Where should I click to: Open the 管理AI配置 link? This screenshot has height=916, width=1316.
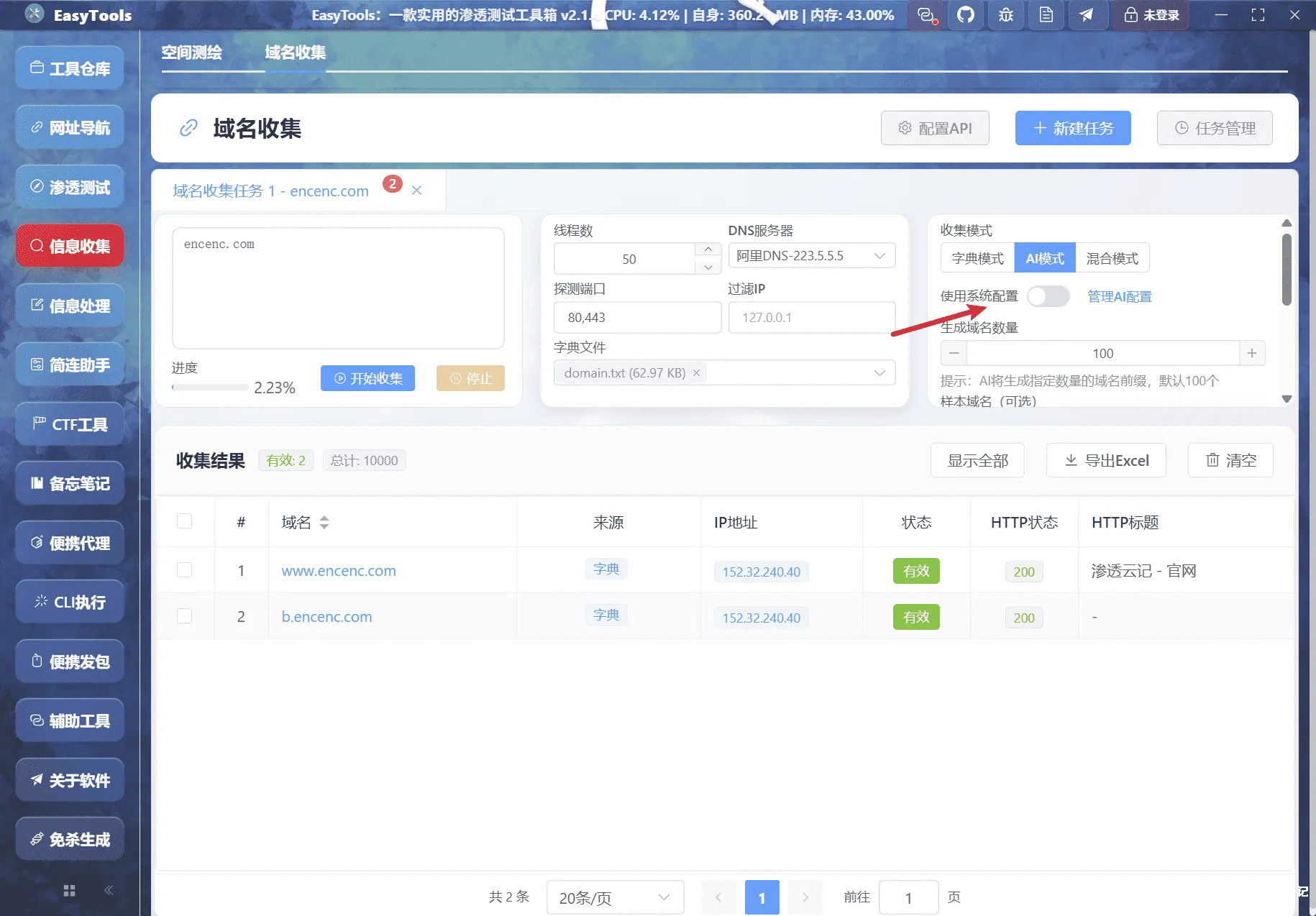click(x=1118, y=296)
